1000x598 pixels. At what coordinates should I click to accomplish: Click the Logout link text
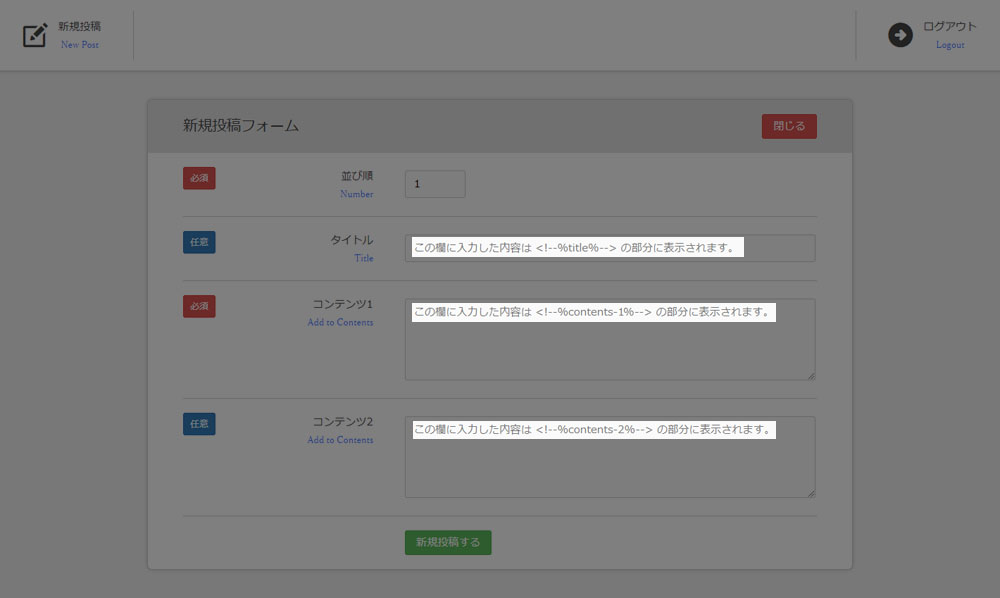point(950,45)
